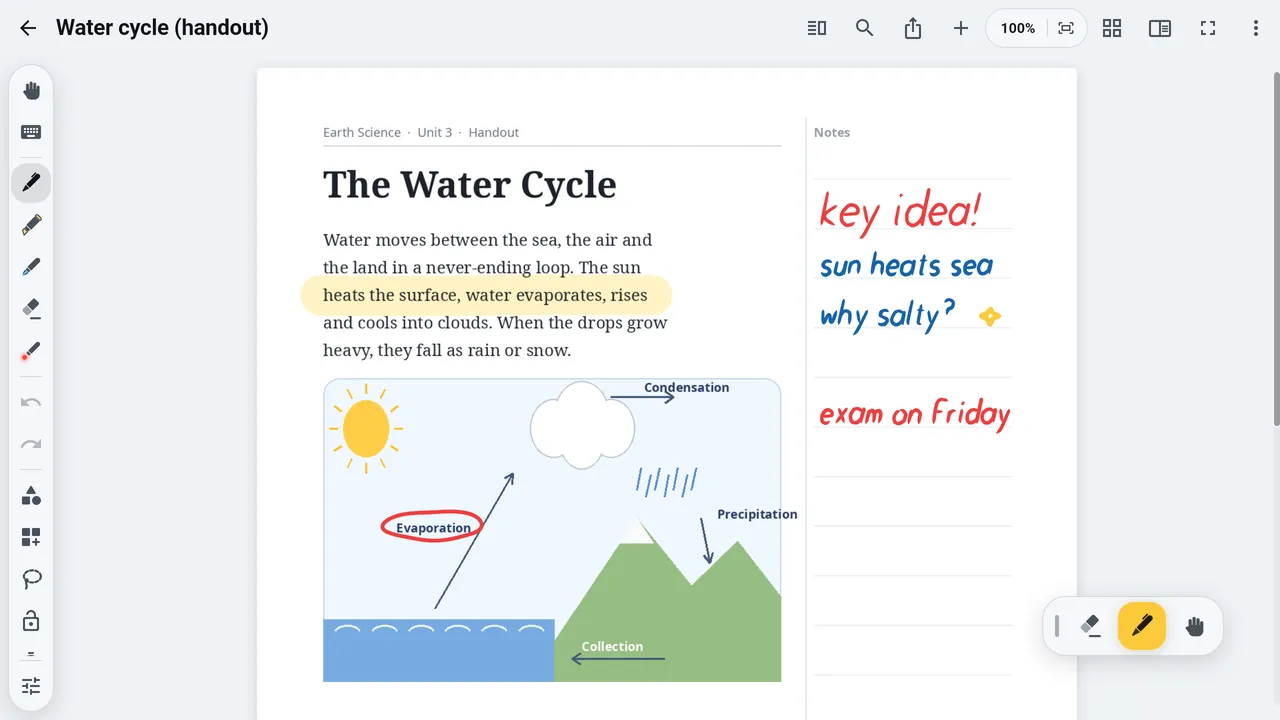
Task: Select the lasso selection tool
Action: click(x=31, y=579)
